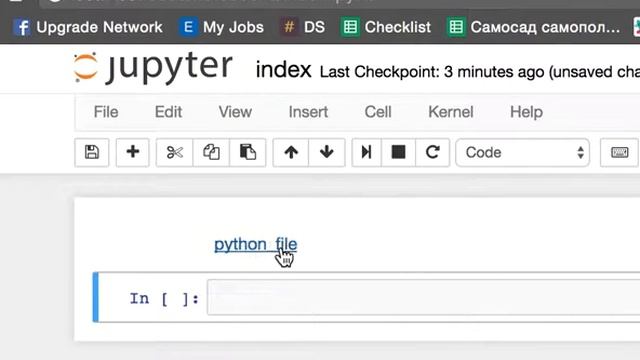
Task: Paste cells below icon
Action: tap(247, 152)
